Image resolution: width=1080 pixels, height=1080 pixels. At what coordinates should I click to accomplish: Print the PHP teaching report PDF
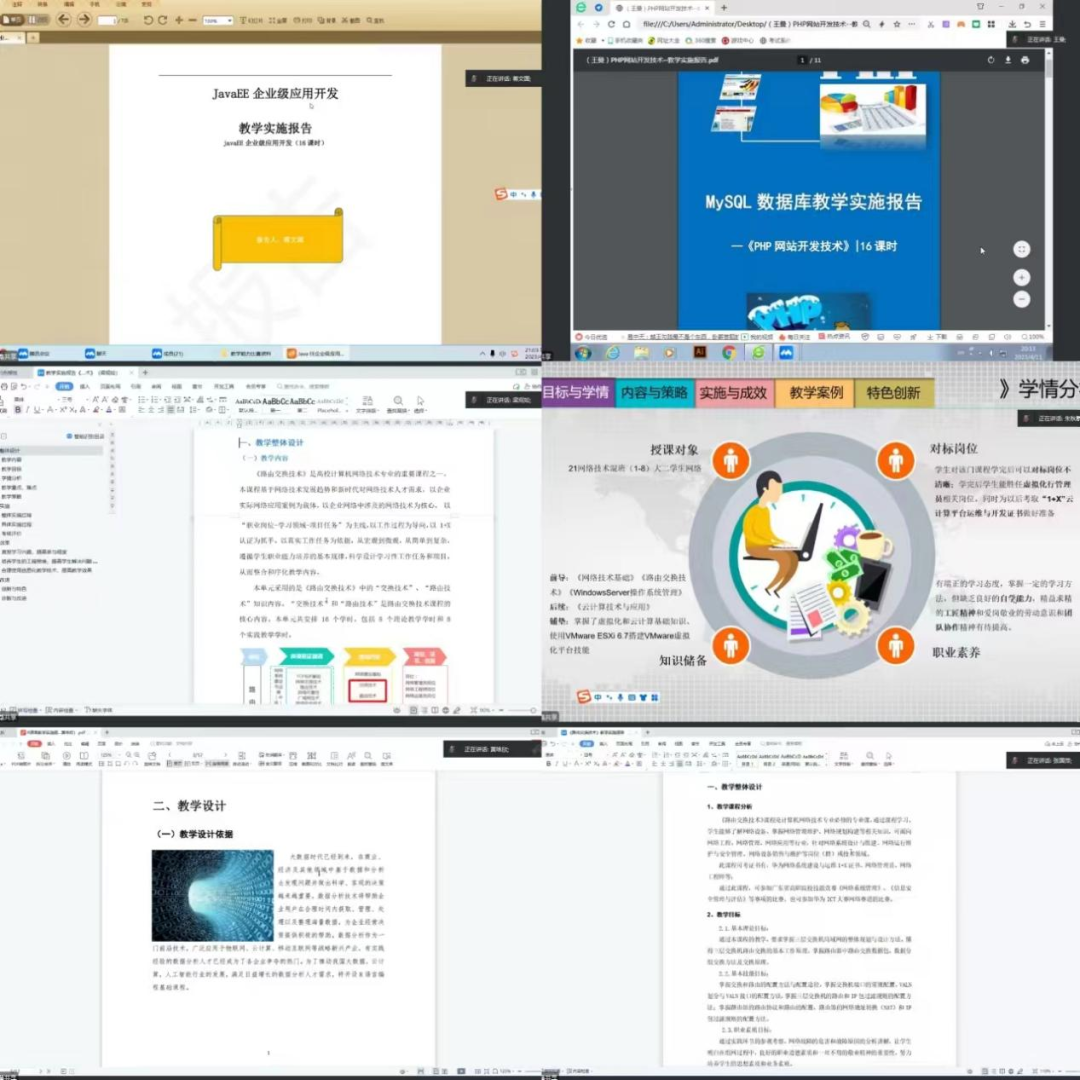tap(1025, 60)
